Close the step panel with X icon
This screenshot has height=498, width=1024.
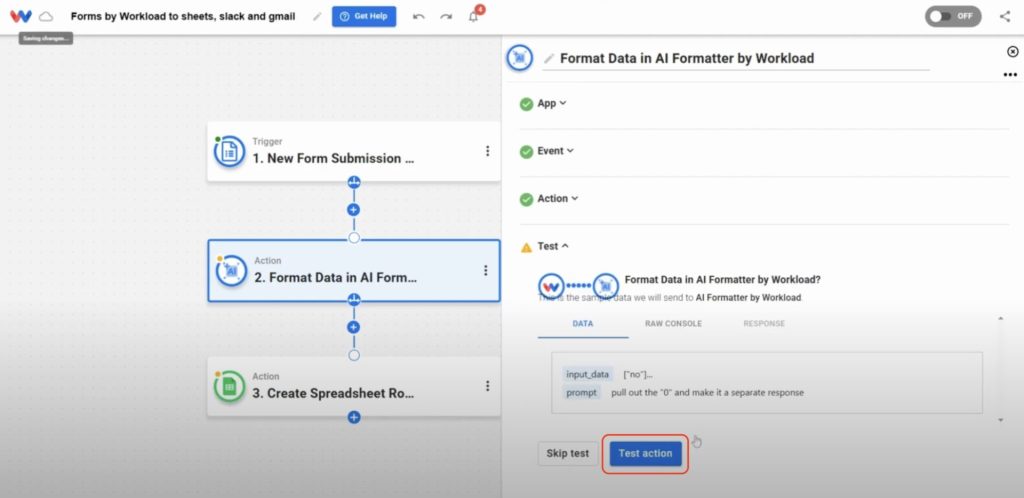pyautogui.click(x=1012, y=52)
